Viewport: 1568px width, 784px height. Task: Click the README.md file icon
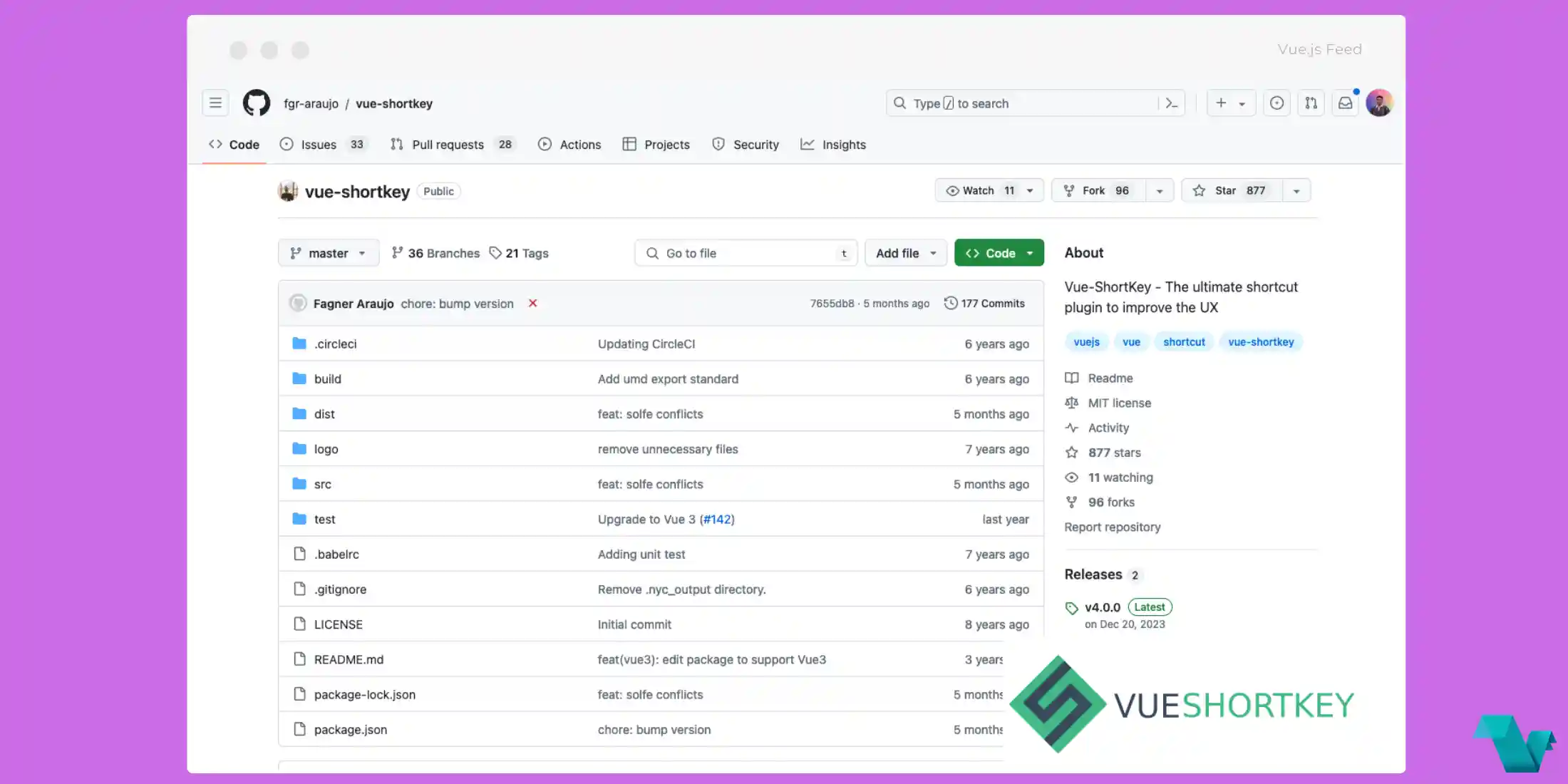point(299,659)
